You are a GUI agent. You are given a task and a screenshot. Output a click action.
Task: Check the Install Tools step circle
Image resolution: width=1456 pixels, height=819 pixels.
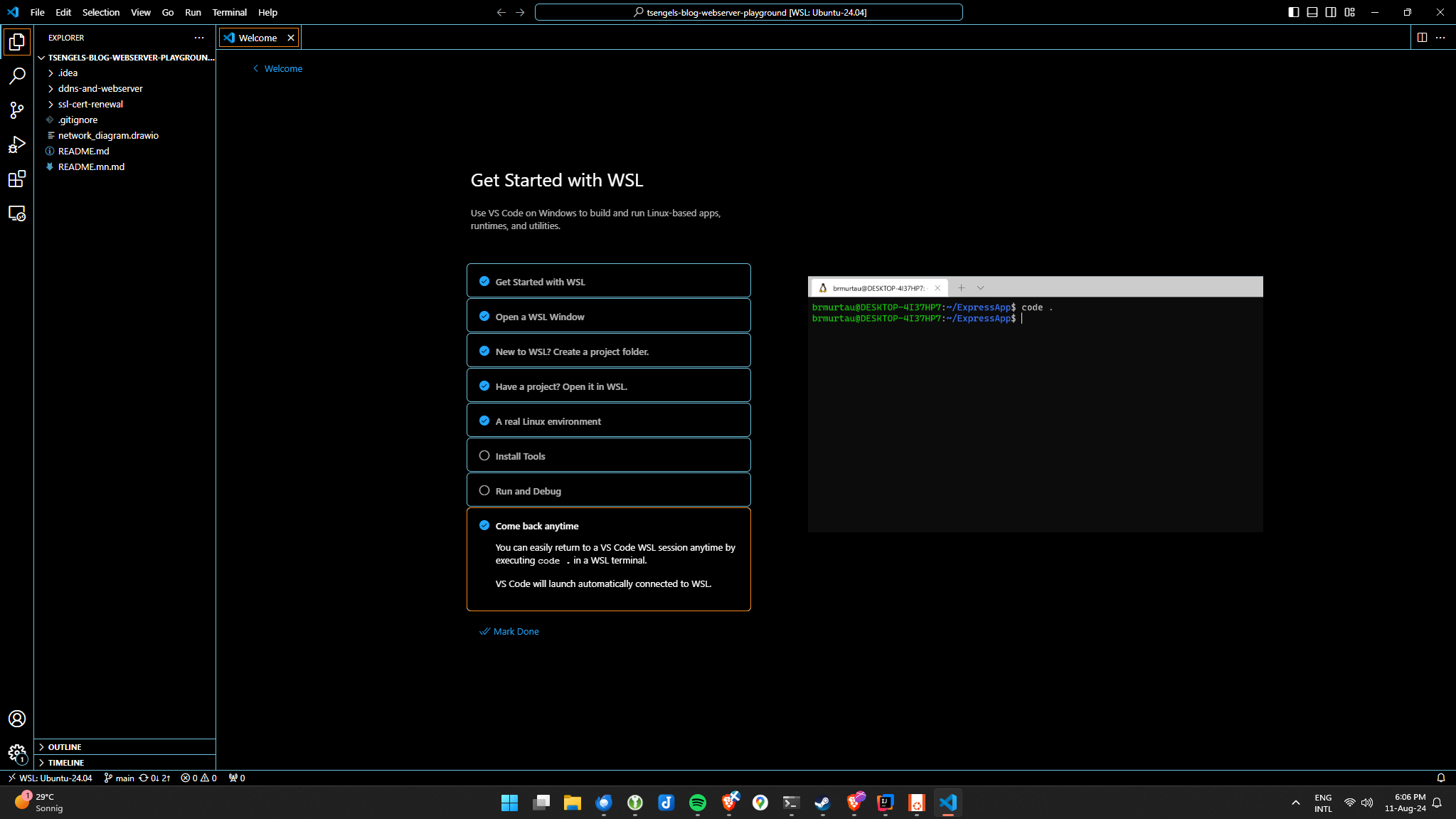point(484,455)
